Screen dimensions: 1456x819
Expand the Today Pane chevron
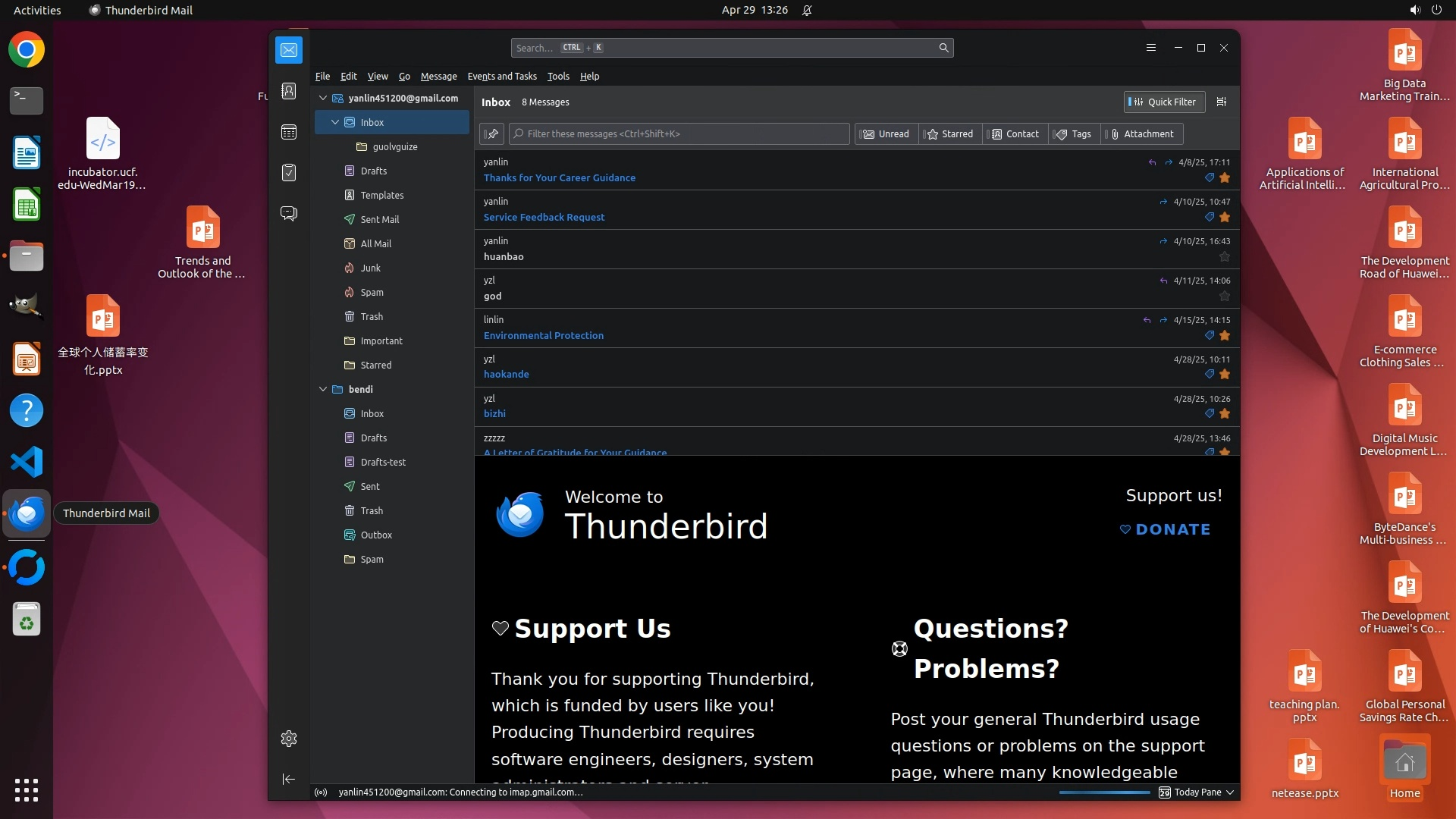(x=1230, y=792)
